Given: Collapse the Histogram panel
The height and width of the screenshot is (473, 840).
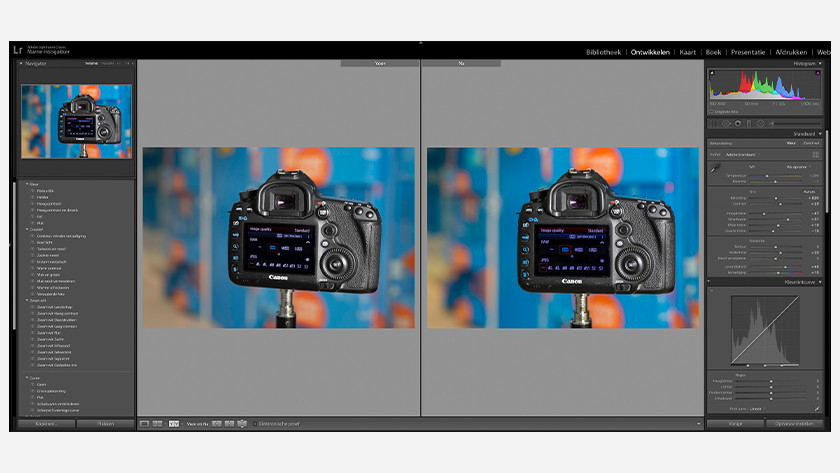Looking at the screenshot, I should (820, 63).
